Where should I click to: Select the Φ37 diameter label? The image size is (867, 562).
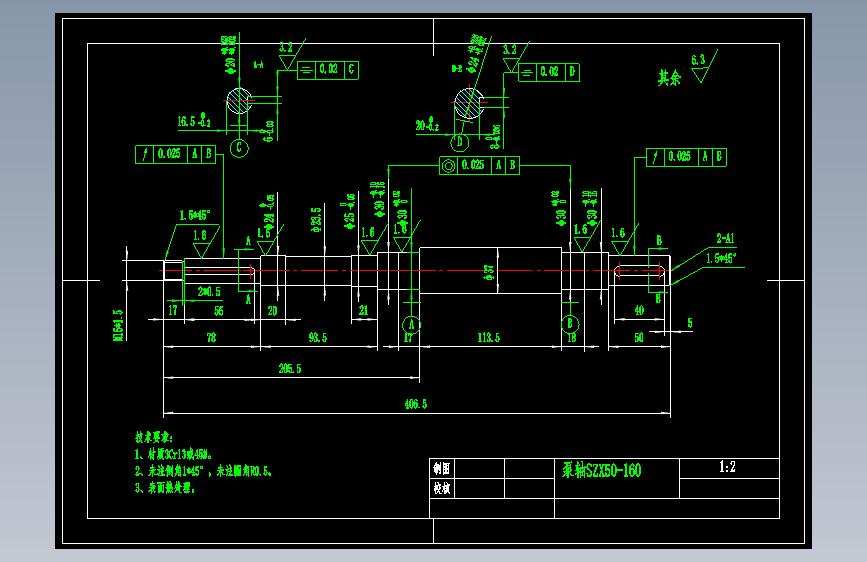489,272
